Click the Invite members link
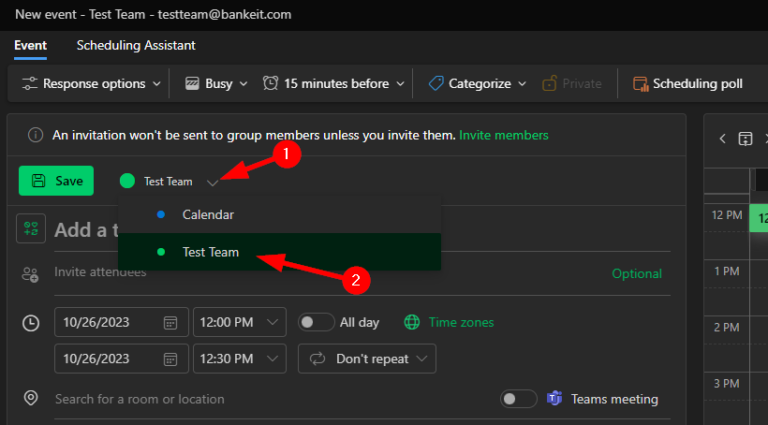 click(x=504, y=135)
